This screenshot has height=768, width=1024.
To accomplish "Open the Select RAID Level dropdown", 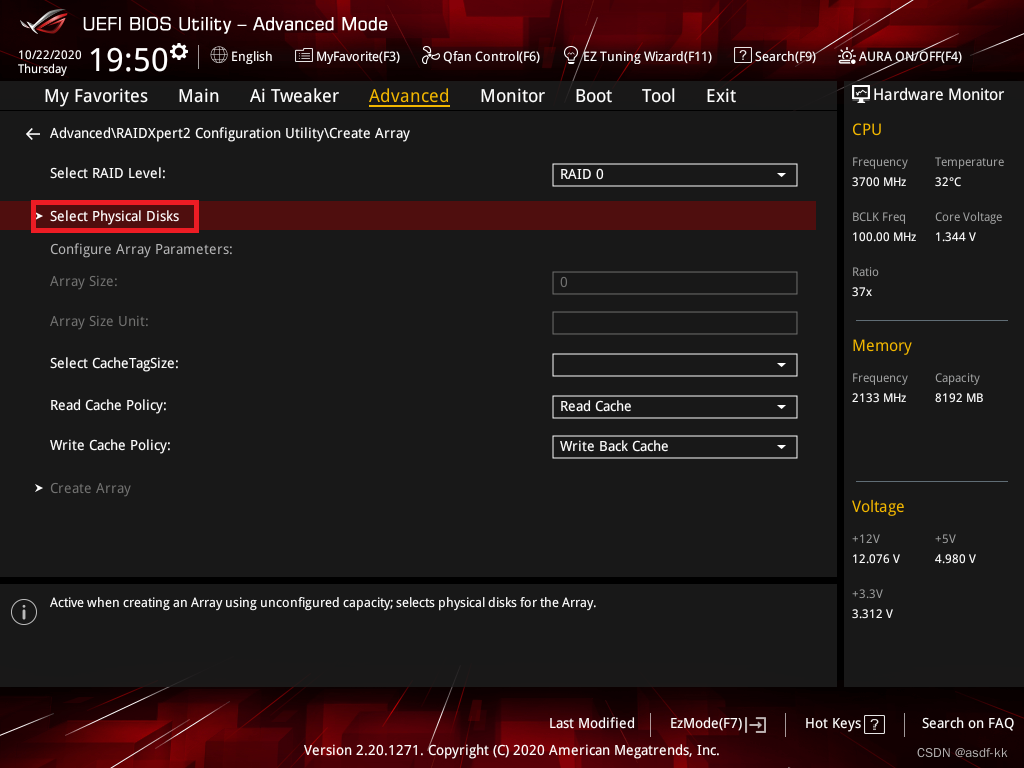I will (675, 175).
